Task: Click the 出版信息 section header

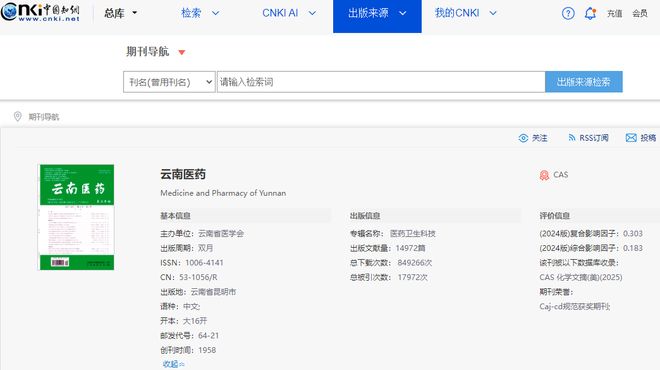Action: pos(365,216)
